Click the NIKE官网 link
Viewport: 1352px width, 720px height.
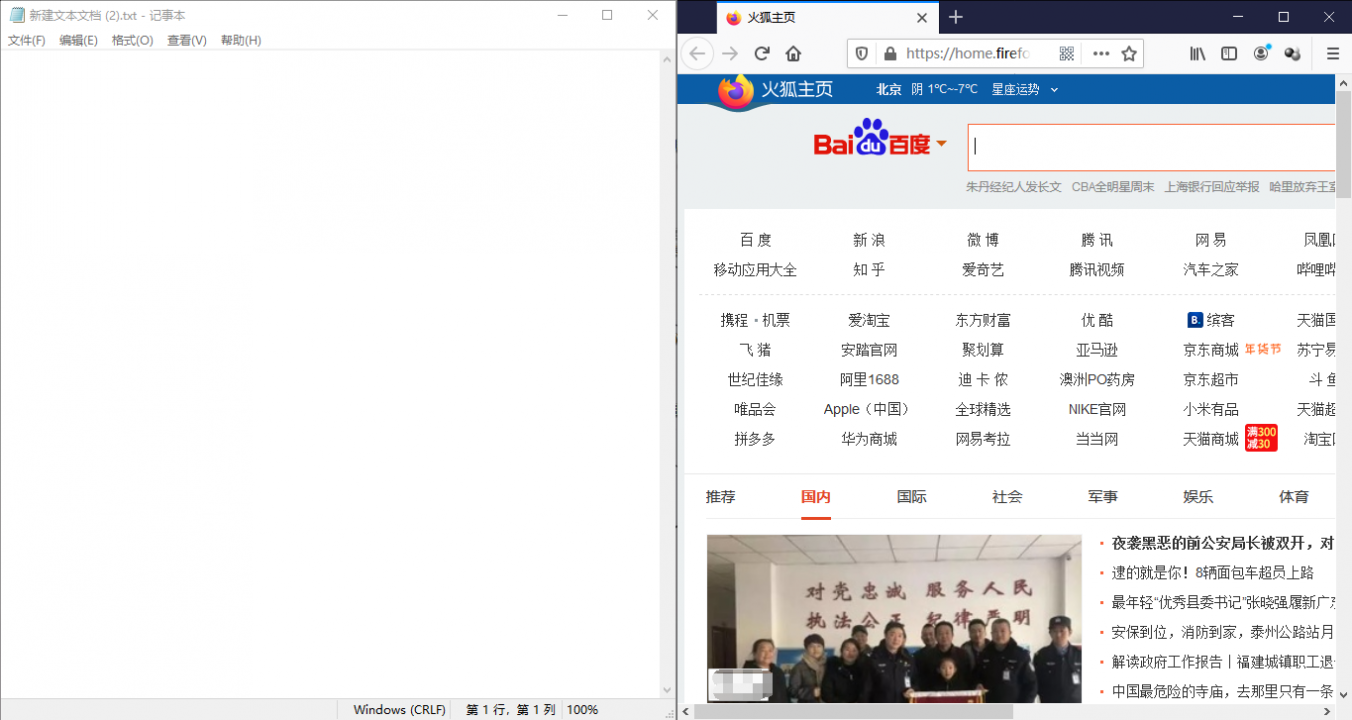pyautogui.click(x=1097, y=409)
